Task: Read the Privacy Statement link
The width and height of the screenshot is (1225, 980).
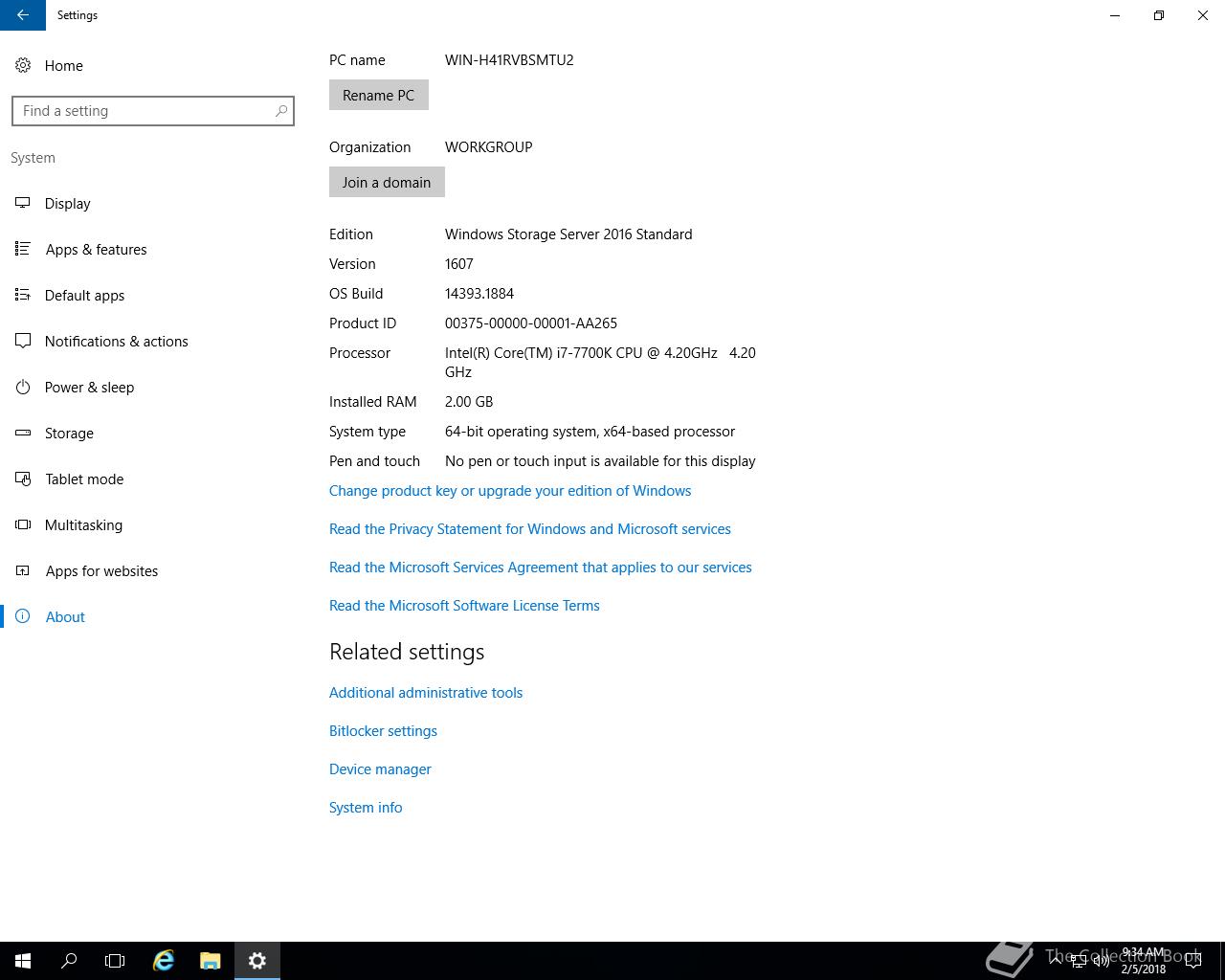Action: (529, 529)
